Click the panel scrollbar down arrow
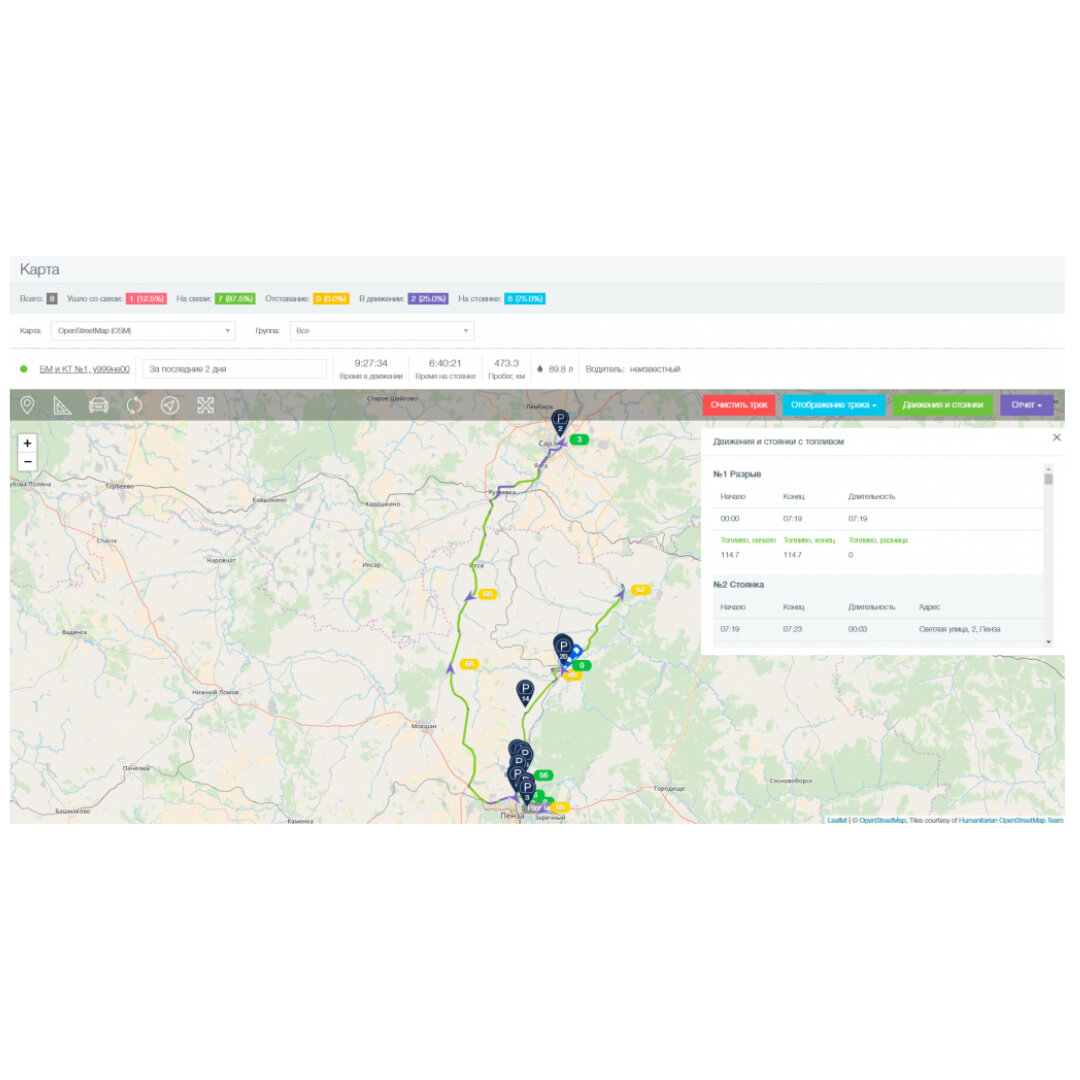The height and width of the screenshot is (1080, 1080). click(x=1048, y=642)
